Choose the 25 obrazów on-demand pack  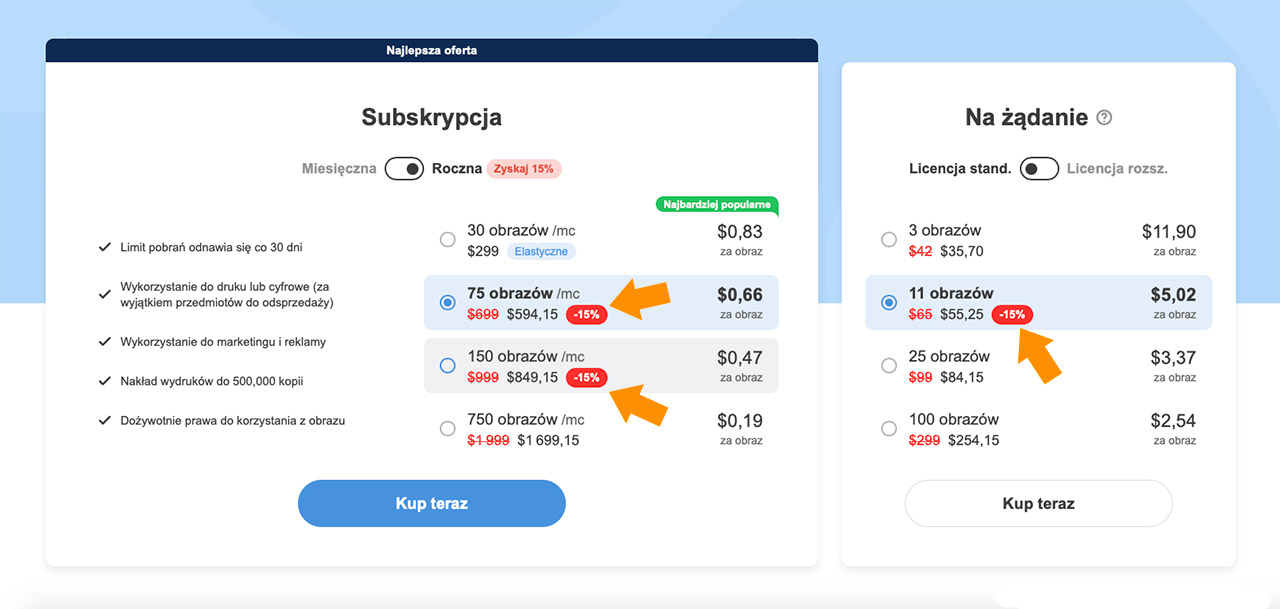click(x=889, y=366)
